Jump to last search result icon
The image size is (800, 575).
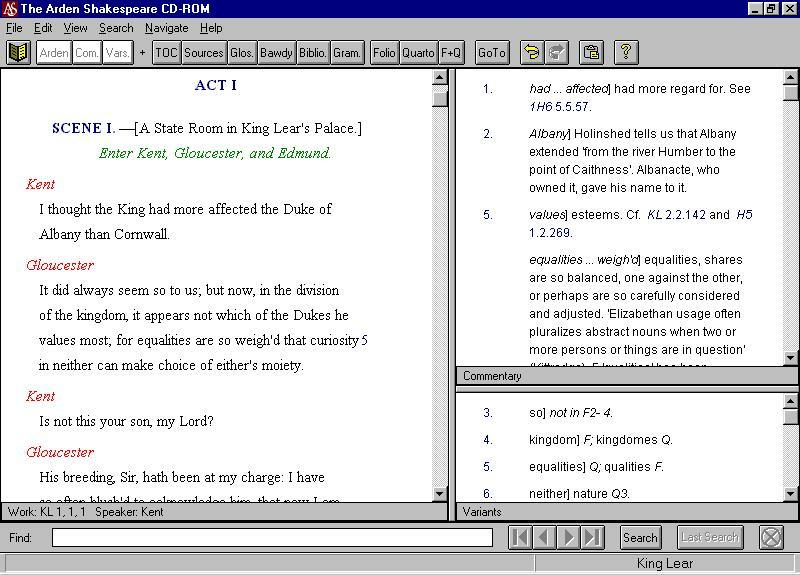(x=592, y=537)
